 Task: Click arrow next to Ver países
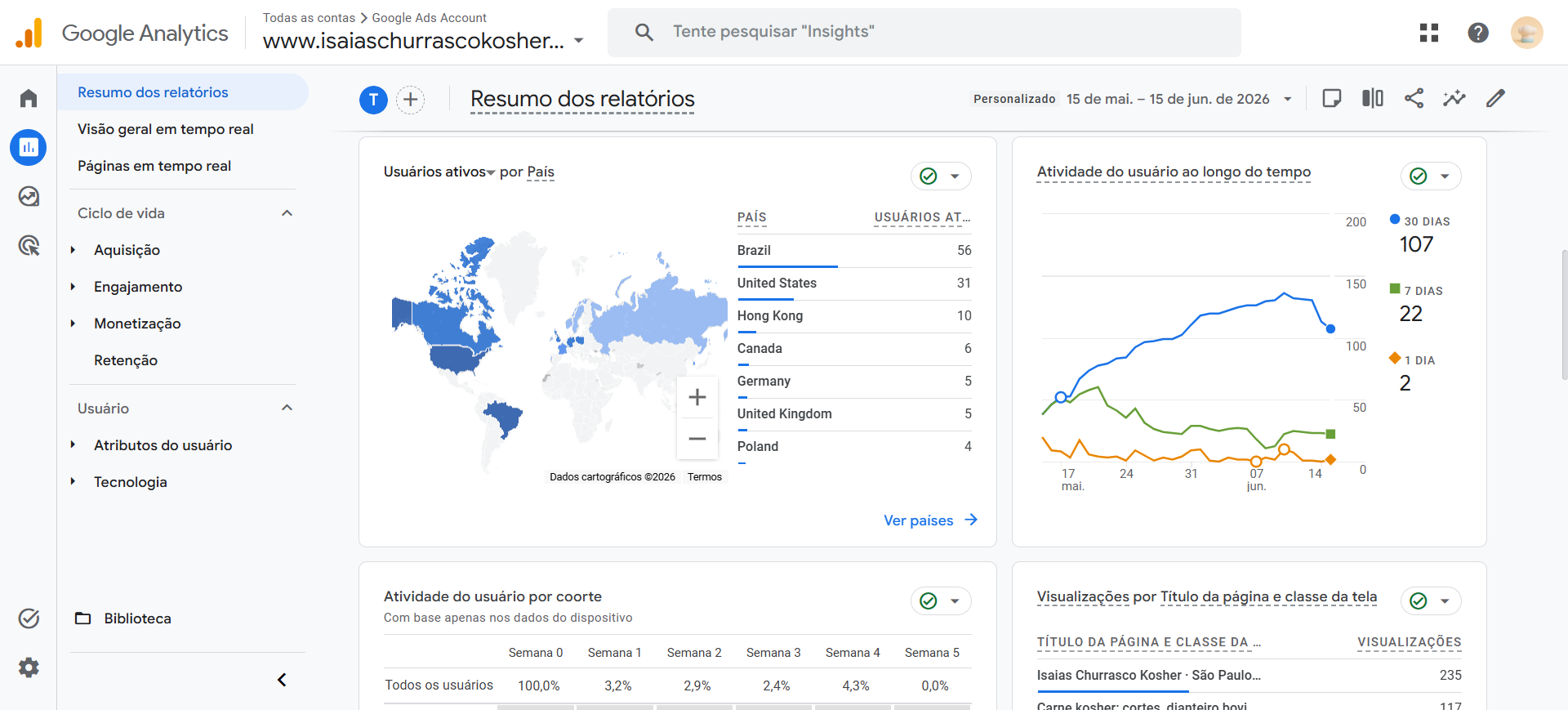(x=971, y=520)
